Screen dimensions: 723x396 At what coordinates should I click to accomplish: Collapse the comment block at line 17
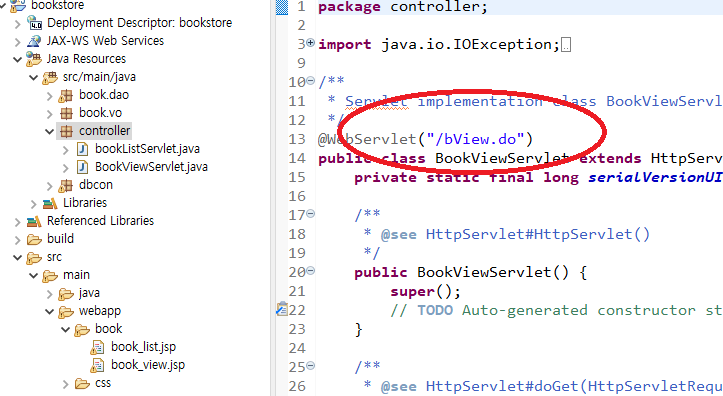(311, 213)
